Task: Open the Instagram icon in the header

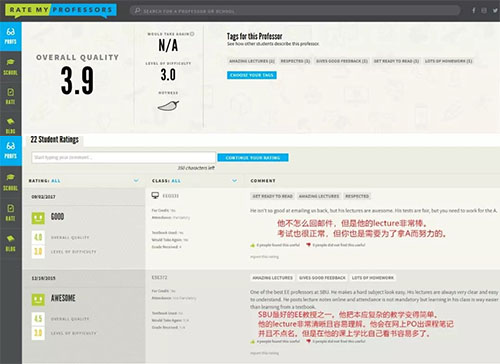Action: pos(484,11)
